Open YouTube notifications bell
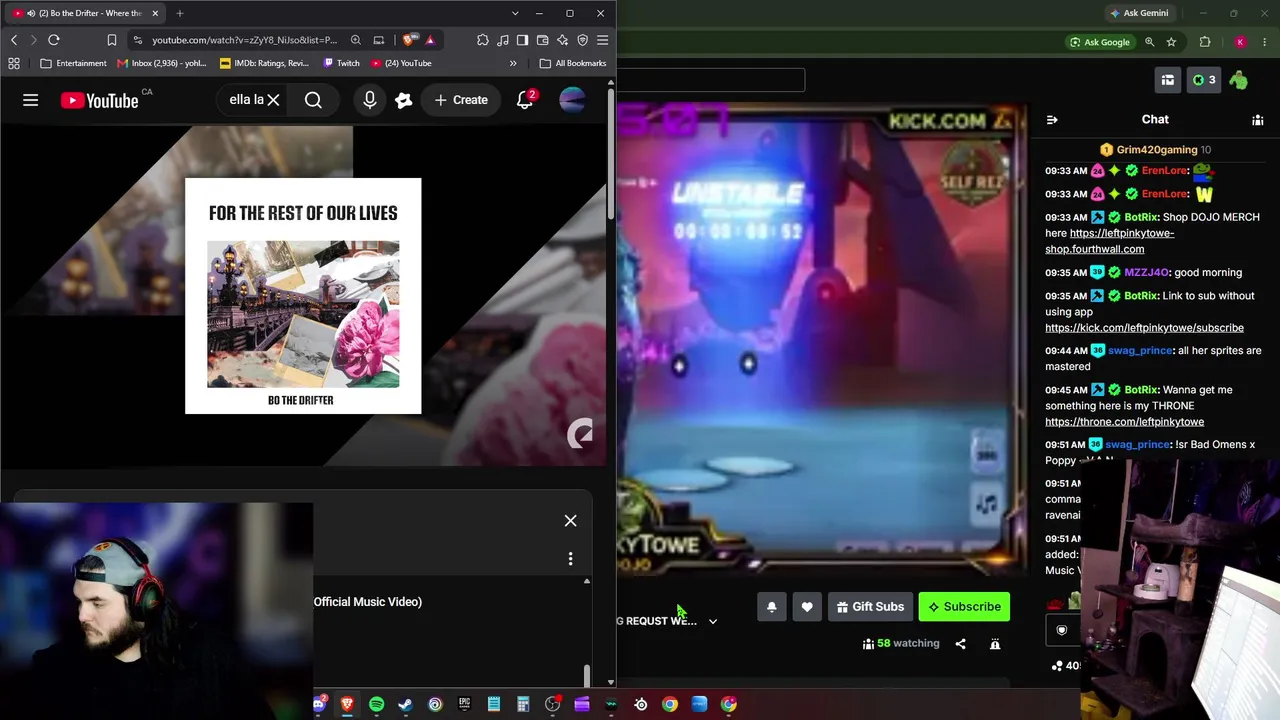The height and width of the screenshot is (720, 1280). (x=525, y=100)
